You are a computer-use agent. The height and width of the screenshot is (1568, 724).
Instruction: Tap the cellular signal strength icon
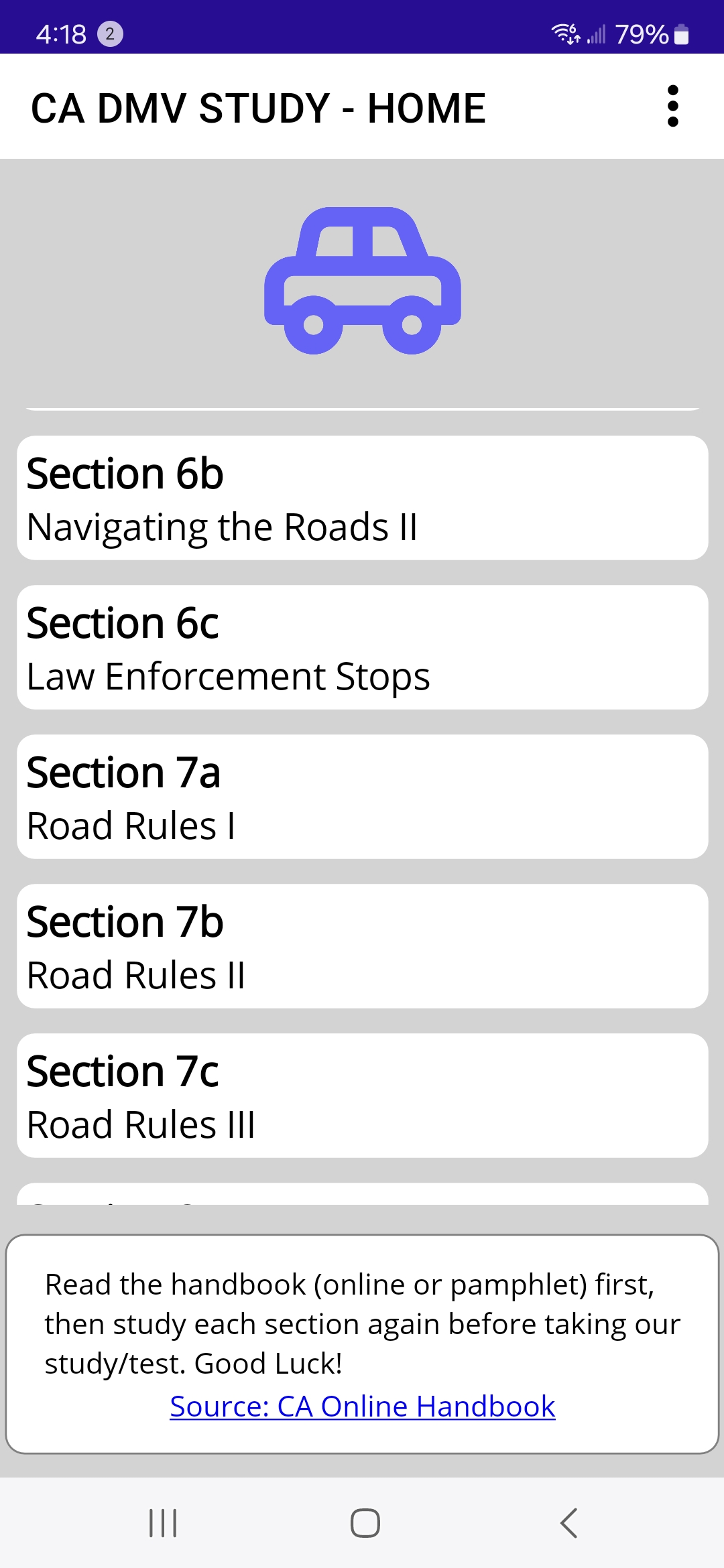[596, 34]
